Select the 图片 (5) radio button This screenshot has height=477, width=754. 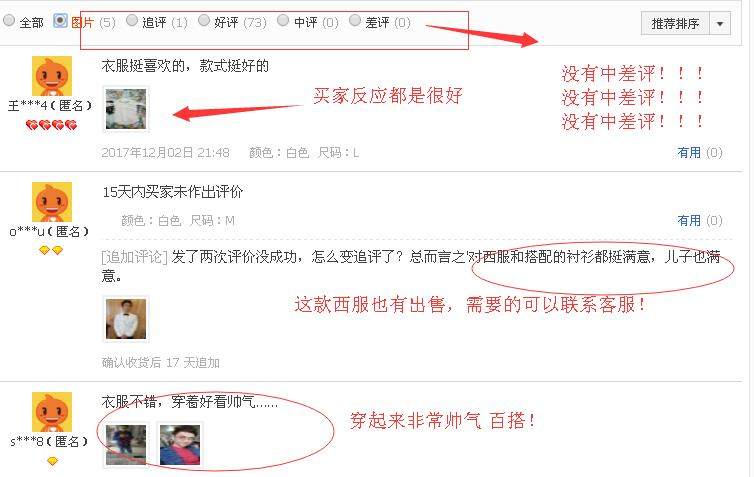pyautogui.click(x=60, y=21)
